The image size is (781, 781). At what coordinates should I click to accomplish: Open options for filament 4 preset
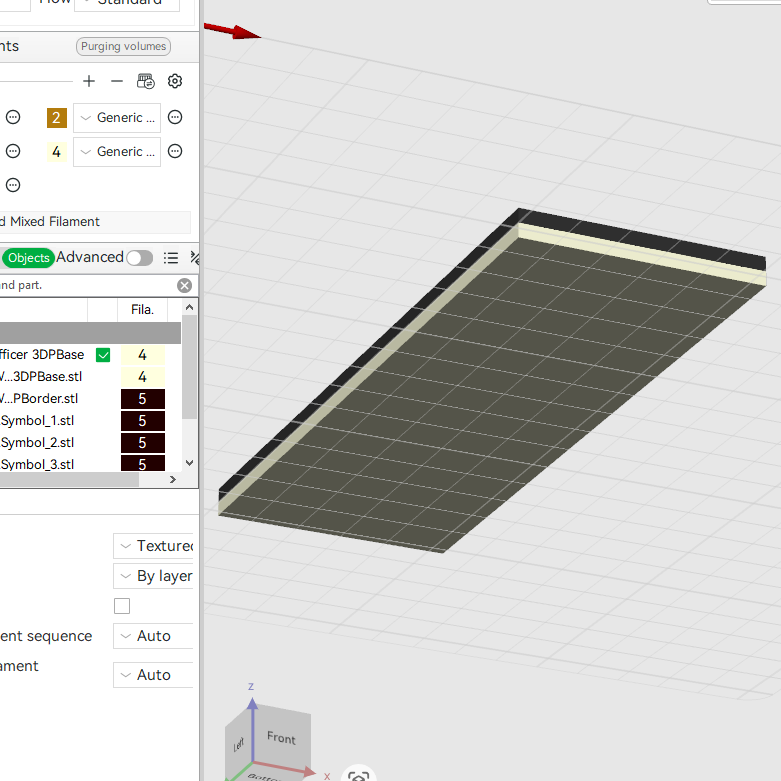click(175, 151)
